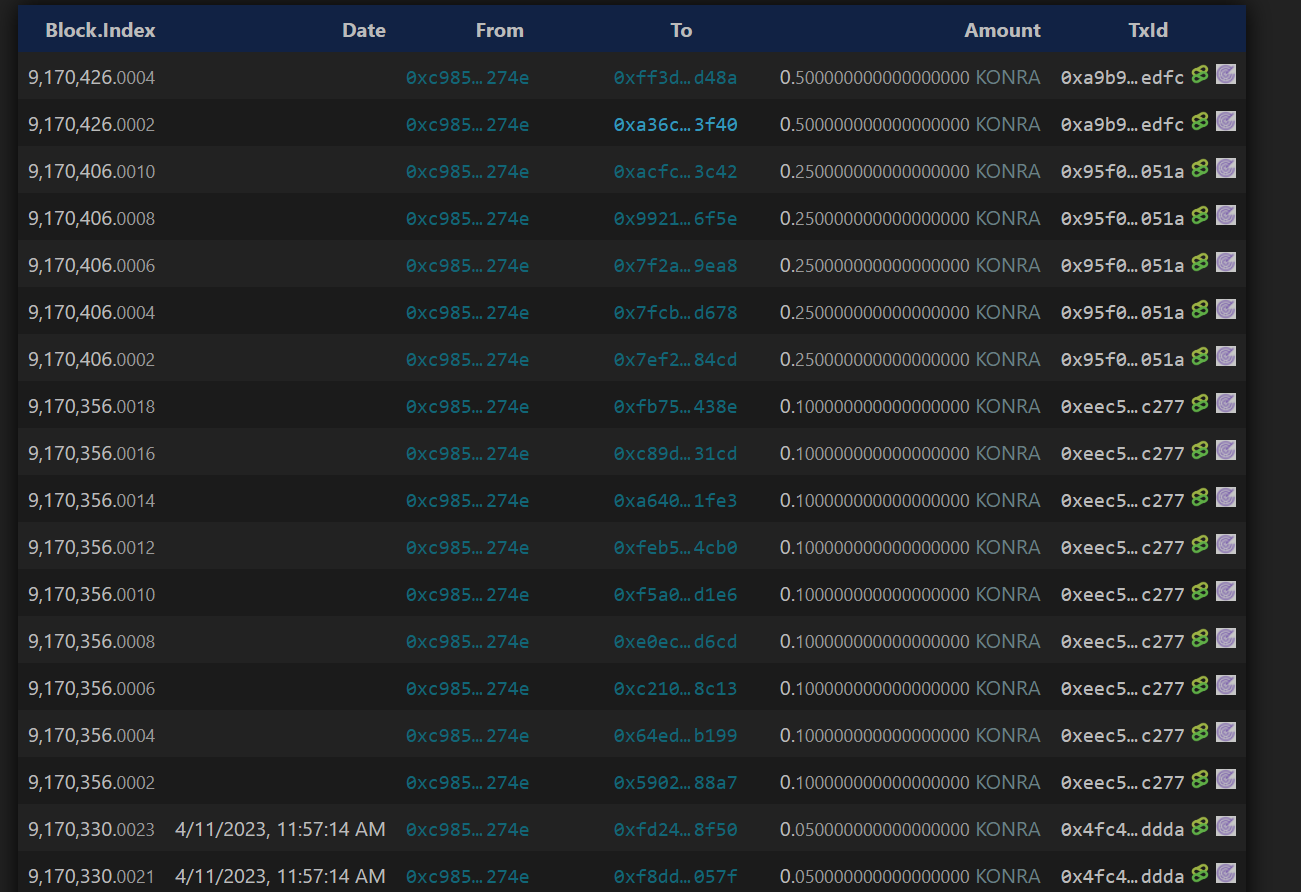1301x892 pixels.
Task: Open highlighted recipient address 0xa36c…3f40
Action: [675, 124]
